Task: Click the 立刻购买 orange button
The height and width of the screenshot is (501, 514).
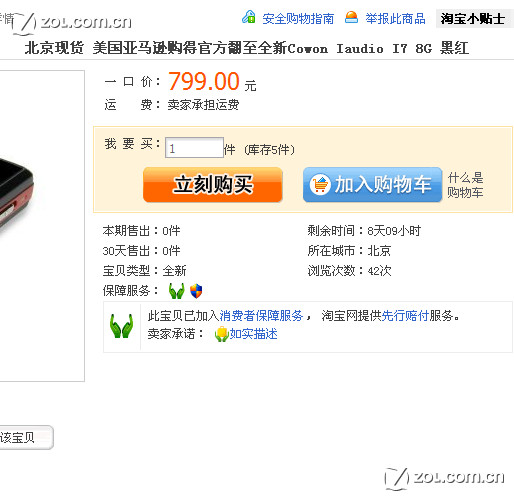Action: tap(213, 184)
